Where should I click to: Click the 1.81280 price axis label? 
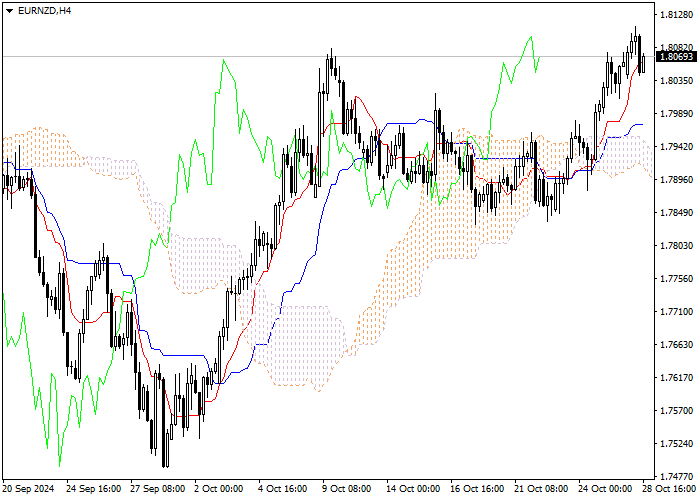coord(677,15)
